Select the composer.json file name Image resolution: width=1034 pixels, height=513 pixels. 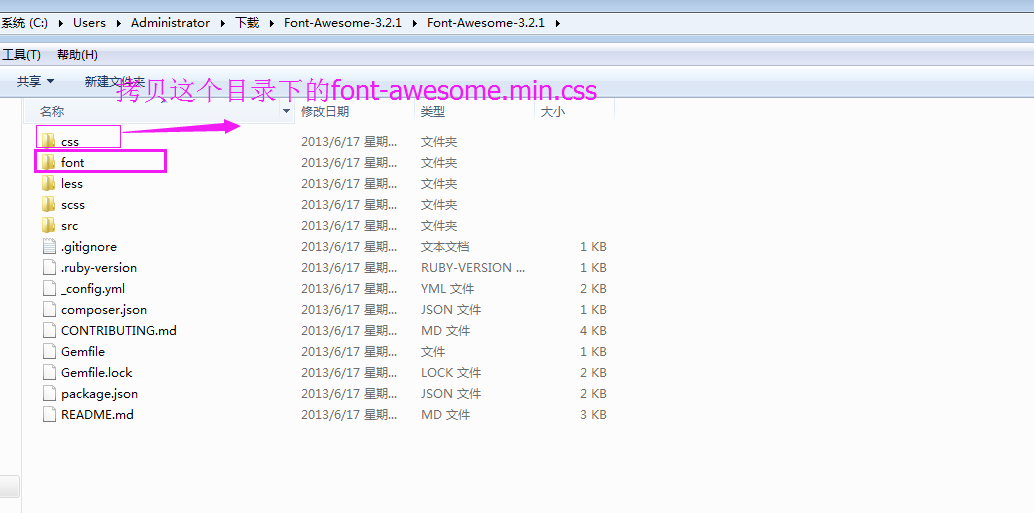coord(104,310)
